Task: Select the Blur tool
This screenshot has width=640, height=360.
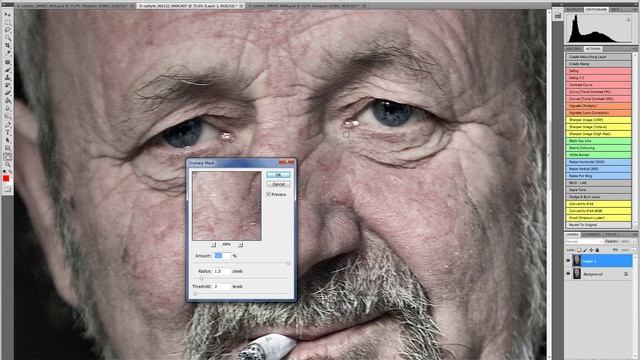Action: 7,109
